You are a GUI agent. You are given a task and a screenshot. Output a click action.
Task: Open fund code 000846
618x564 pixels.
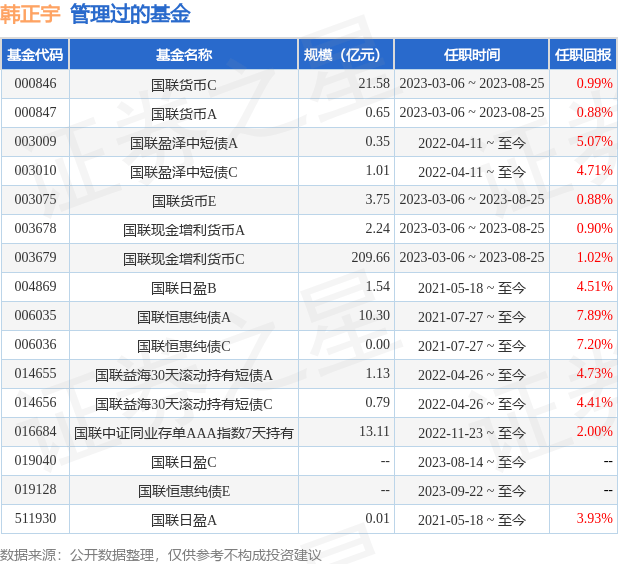[35, 84]
